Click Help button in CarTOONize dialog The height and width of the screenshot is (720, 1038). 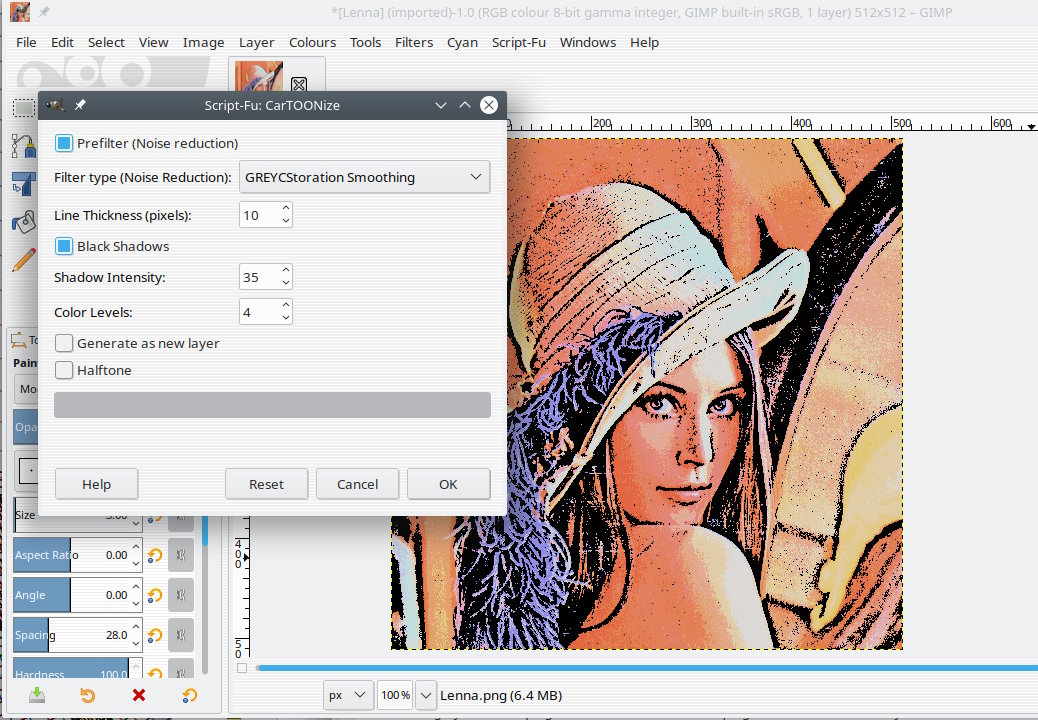click(x=97, y=484)
